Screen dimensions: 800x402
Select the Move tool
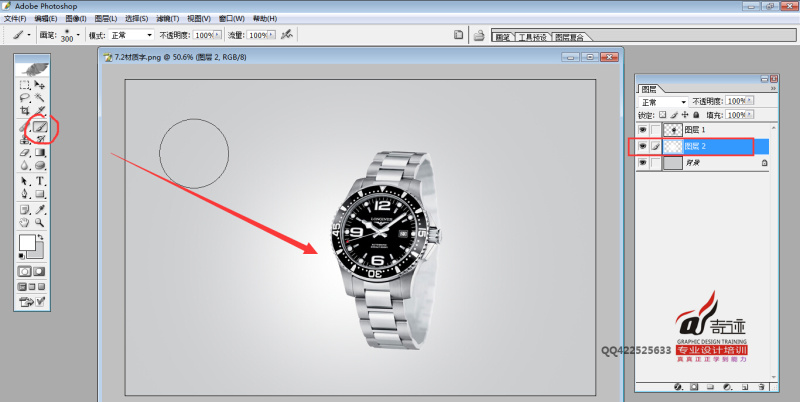coord(40,85)
